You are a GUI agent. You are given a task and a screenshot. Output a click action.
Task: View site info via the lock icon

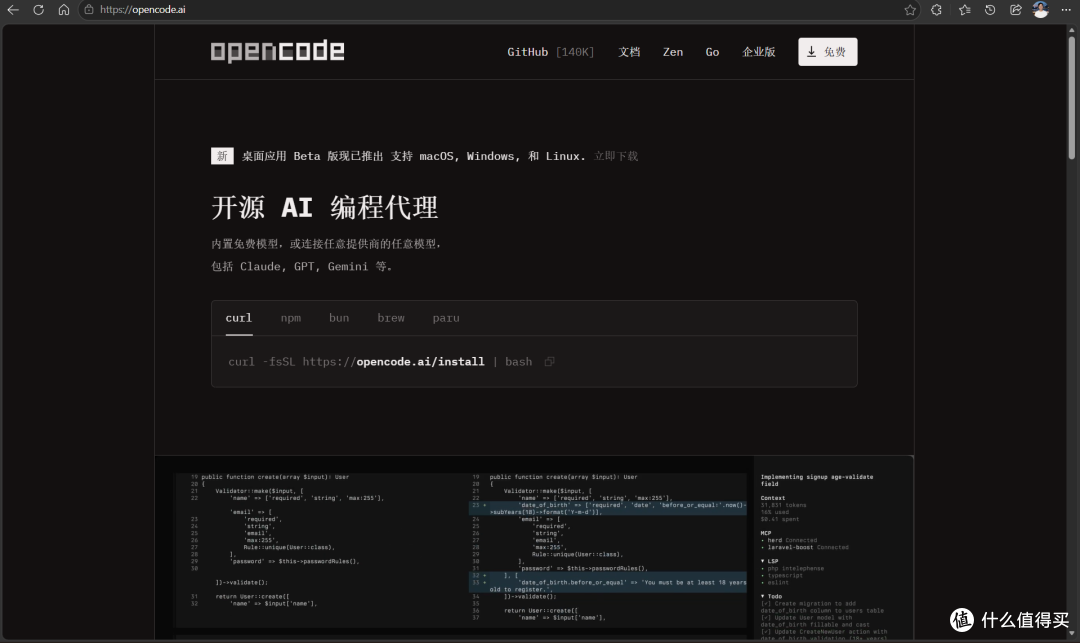point(89,10)
